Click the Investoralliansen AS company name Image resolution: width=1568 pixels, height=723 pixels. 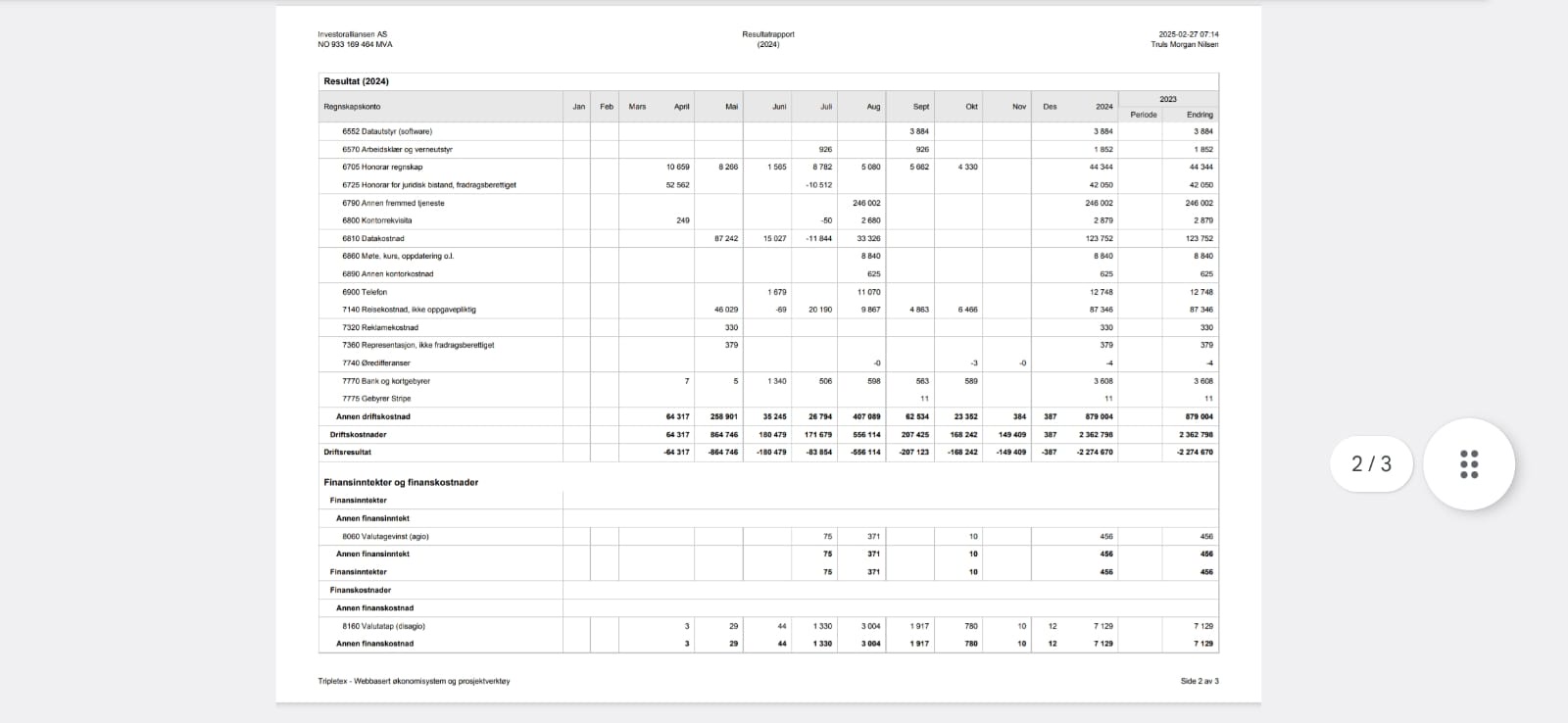click(x=352, y=34)
